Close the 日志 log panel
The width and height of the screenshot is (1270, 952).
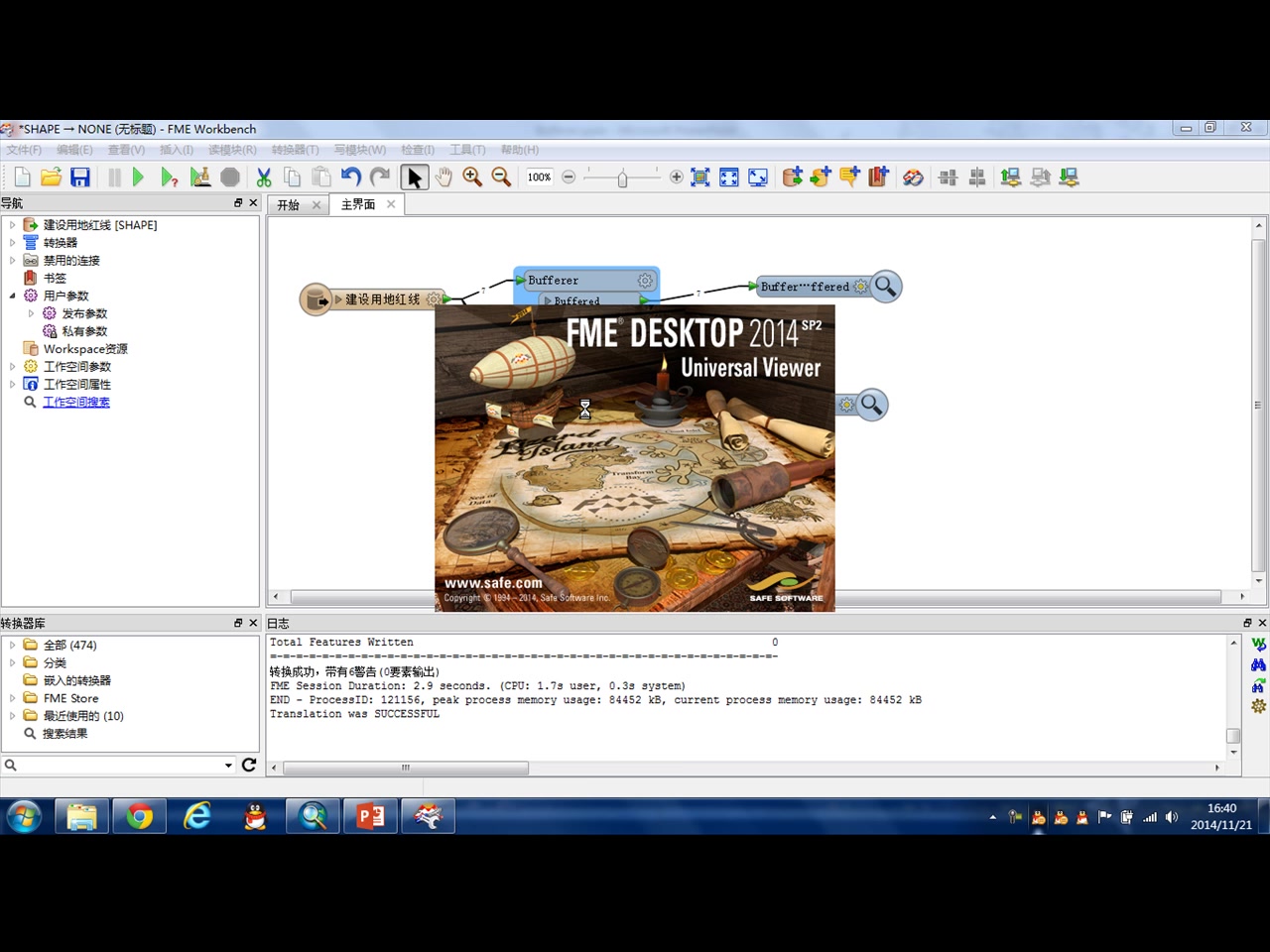click(x=1262, y=623)
